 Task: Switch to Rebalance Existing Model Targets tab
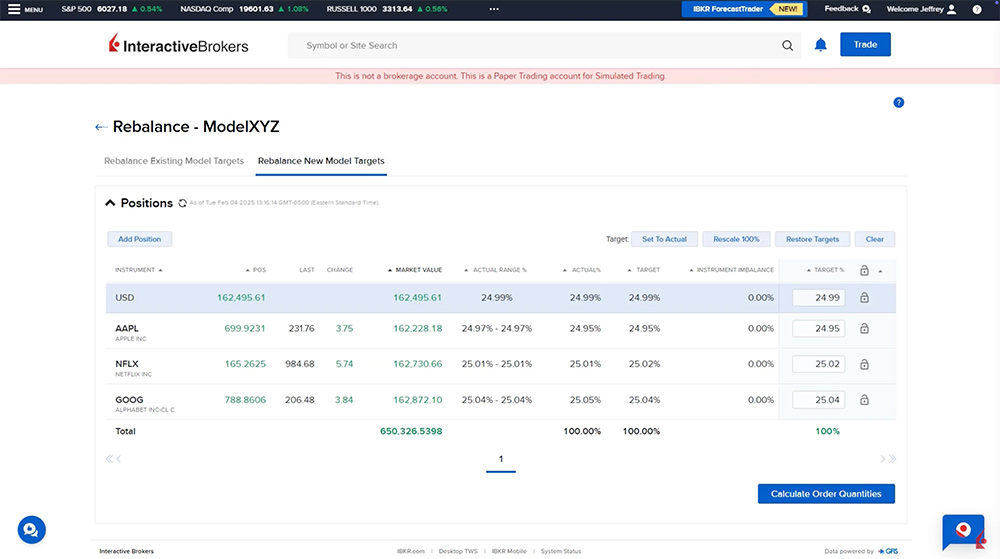pyautogui.click(x=174, y=161)
